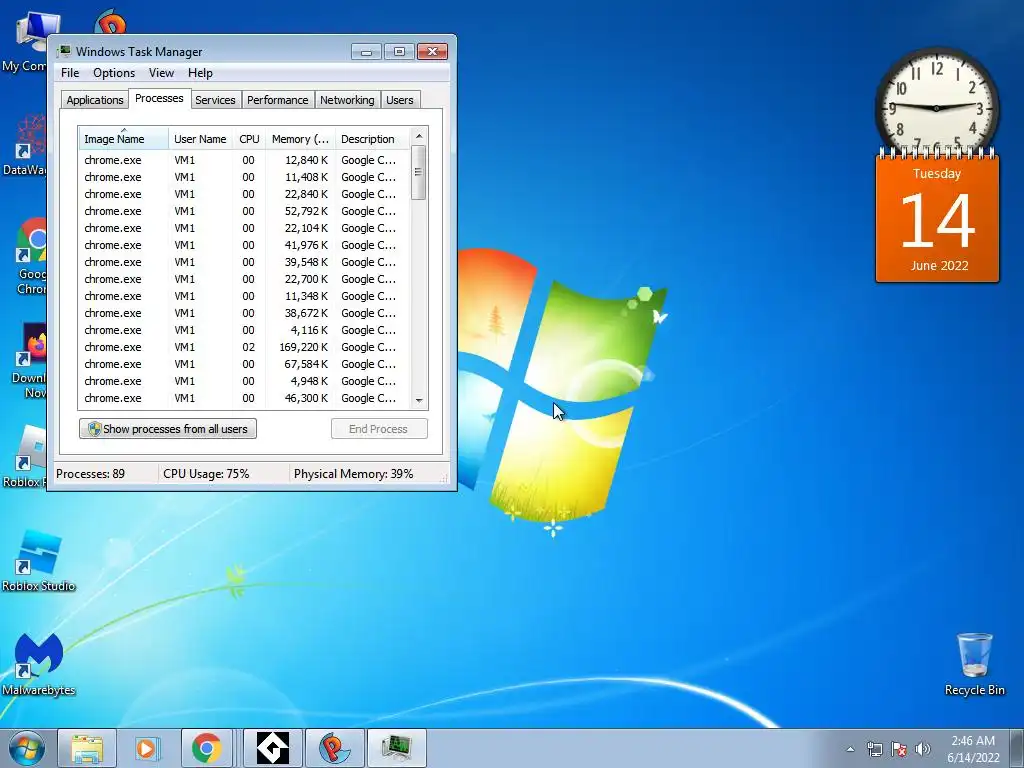Open the Recycle Bin desktop icon
This screenshot has width=1024, height=768.
[974, 664]
